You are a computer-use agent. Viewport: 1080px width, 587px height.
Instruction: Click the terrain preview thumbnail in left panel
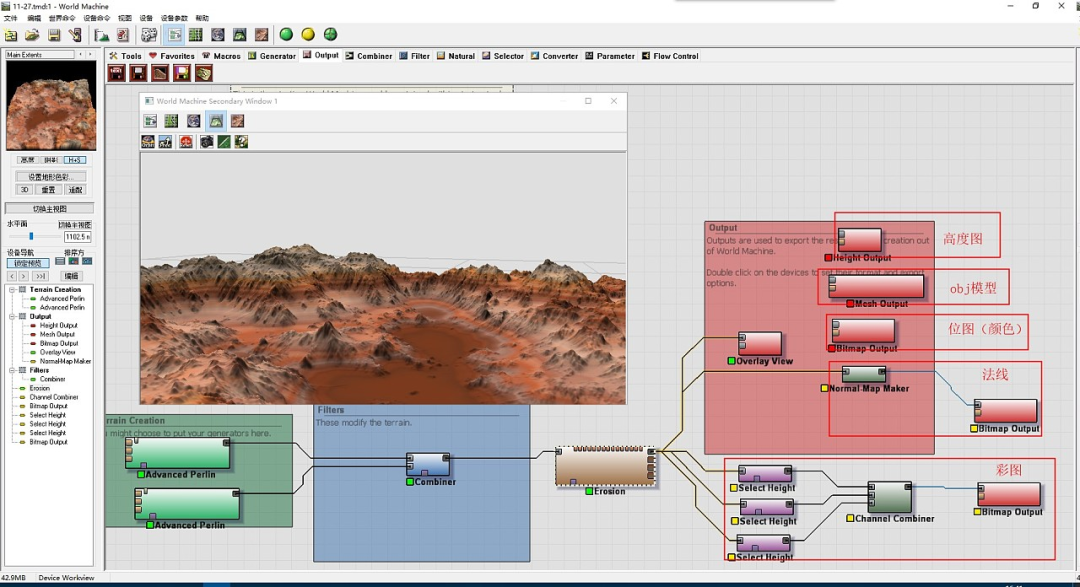(51, 105)
